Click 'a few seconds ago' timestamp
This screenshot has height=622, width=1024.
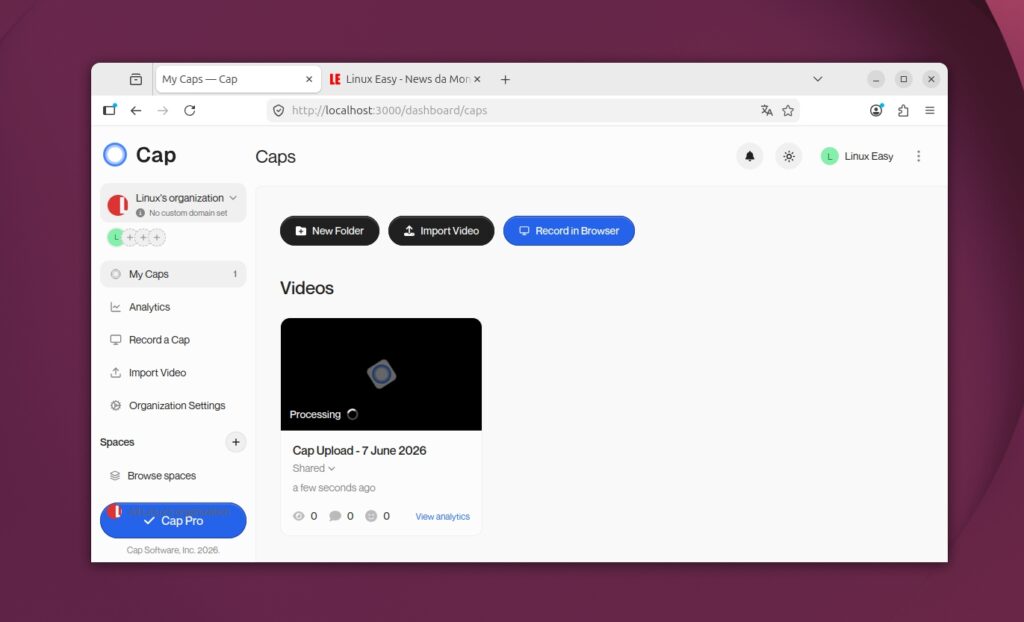point(334,487)
